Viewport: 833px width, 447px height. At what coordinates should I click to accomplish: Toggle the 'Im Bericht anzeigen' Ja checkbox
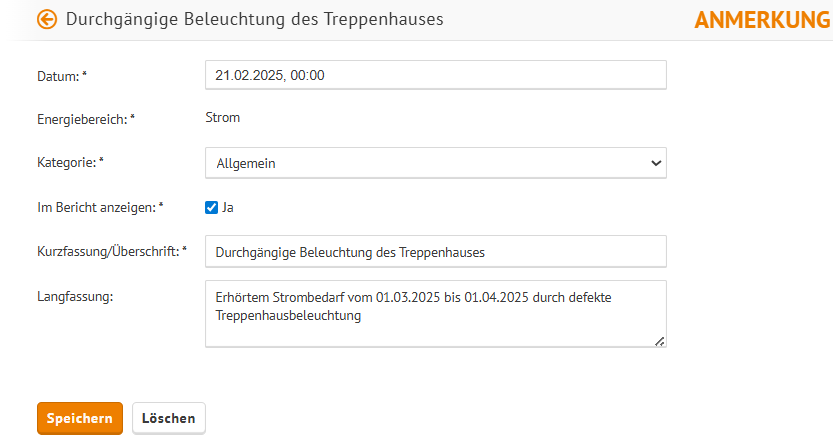(x=211, y=207)
